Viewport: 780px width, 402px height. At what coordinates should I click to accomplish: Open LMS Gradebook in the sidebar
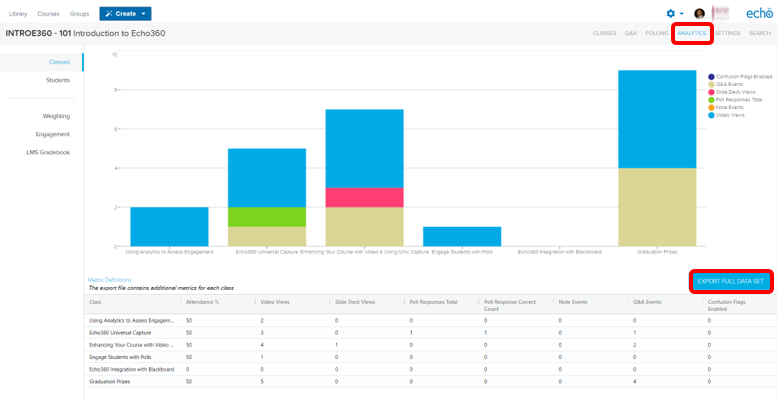point(48,153)
